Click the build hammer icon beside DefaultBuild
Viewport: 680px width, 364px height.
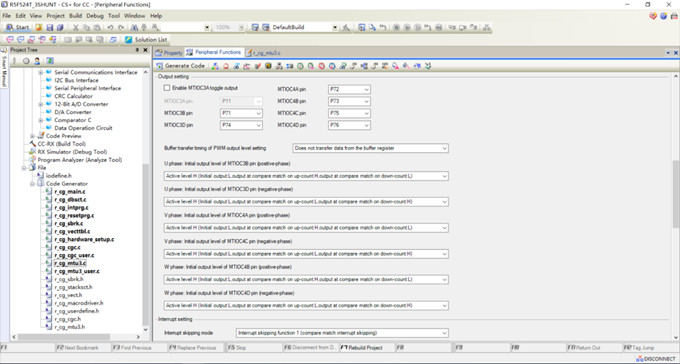(x=346, y=27)
